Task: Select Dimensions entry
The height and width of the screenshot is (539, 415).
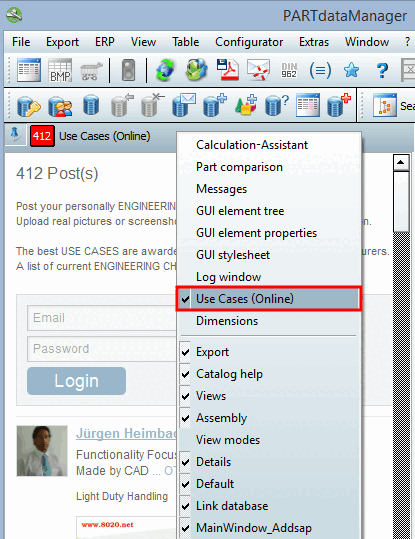Action: click(269, 321)
